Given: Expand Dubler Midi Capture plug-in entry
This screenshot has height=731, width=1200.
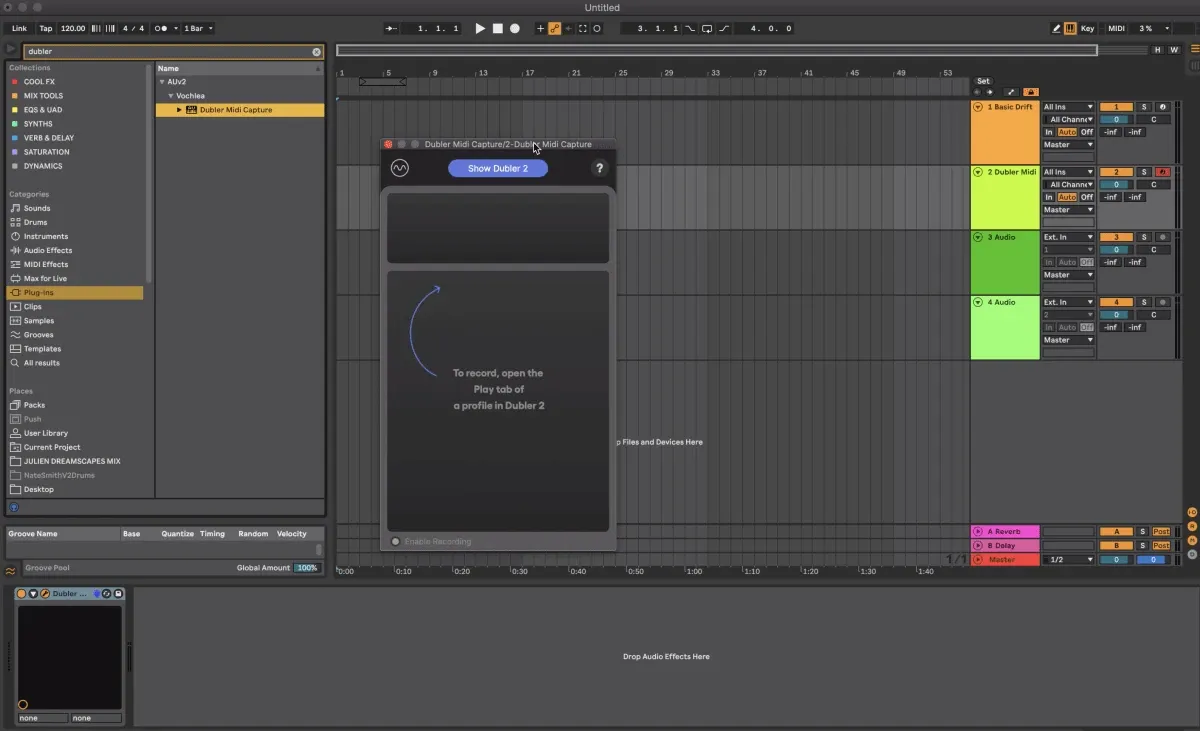Looking at the screenshot, I should click(180, 110).
